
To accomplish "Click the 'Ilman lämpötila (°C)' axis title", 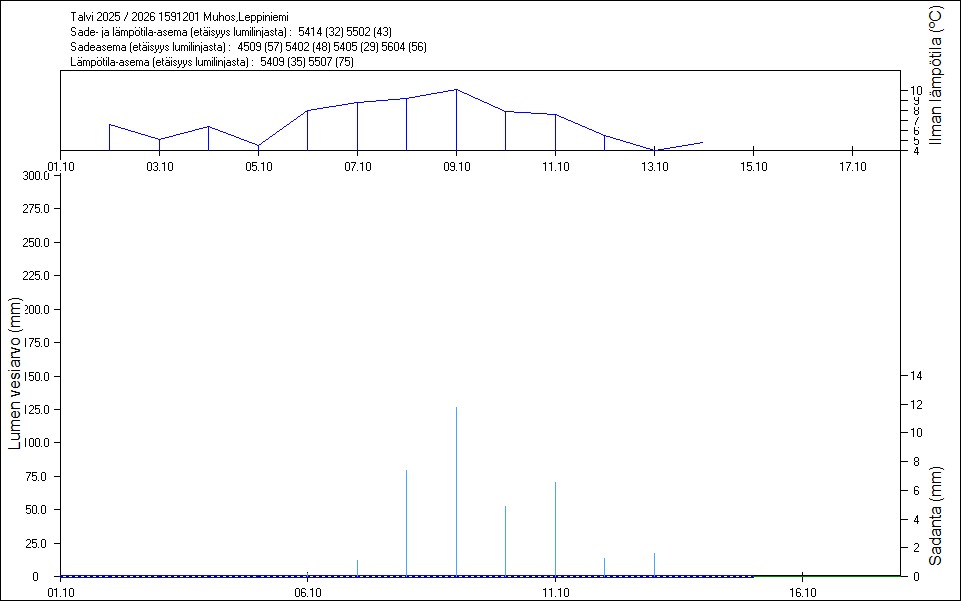I will [936, 75].
